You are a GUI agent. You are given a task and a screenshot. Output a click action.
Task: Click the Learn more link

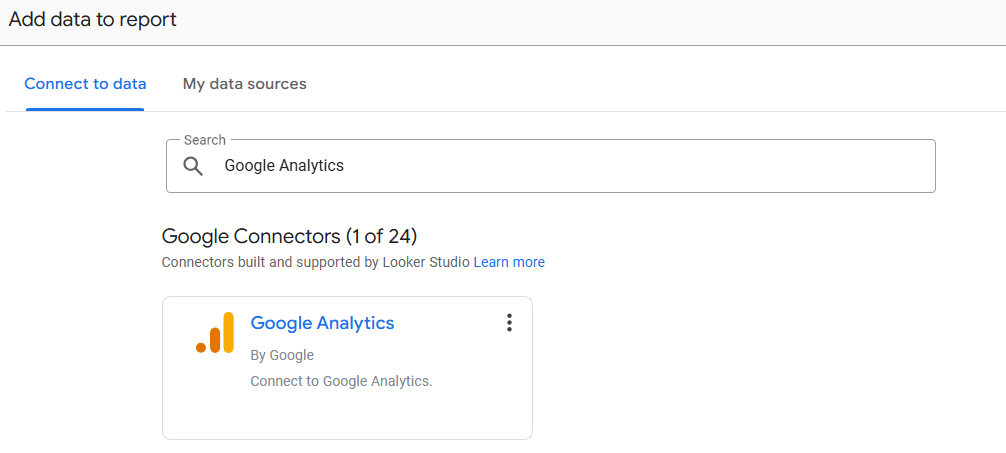(x=509, y=262)
